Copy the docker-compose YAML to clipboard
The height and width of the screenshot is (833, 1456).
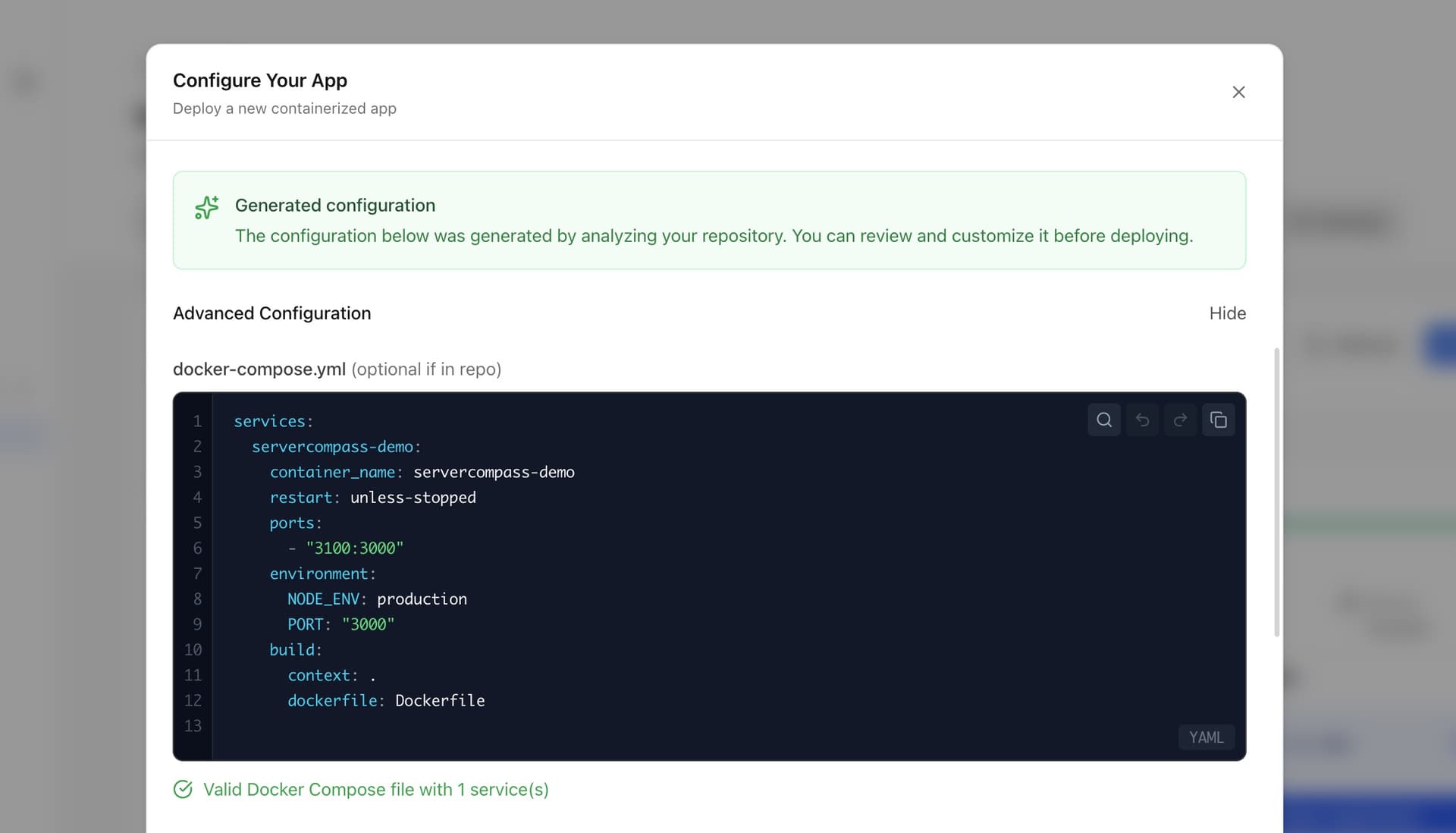1219,420
